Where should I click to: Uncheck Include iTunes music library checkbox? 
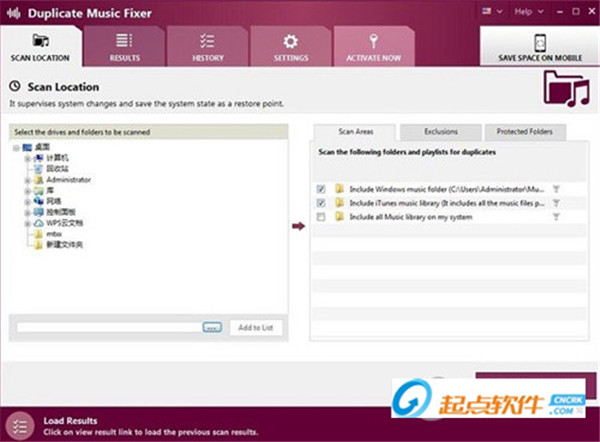[321, 203]
